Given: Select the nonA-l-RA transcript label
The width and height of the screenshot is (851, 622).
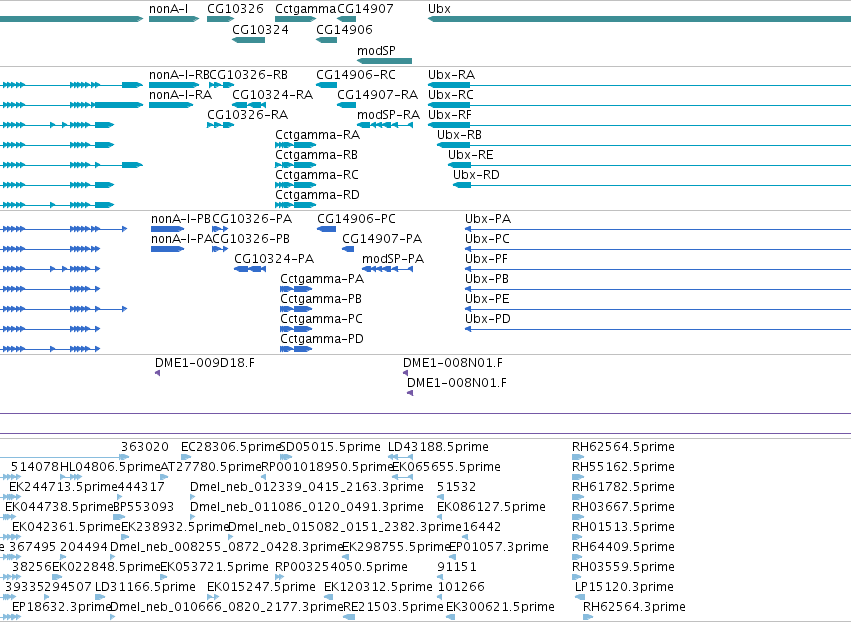Looking at the screenshot, I should coord(180,94).
